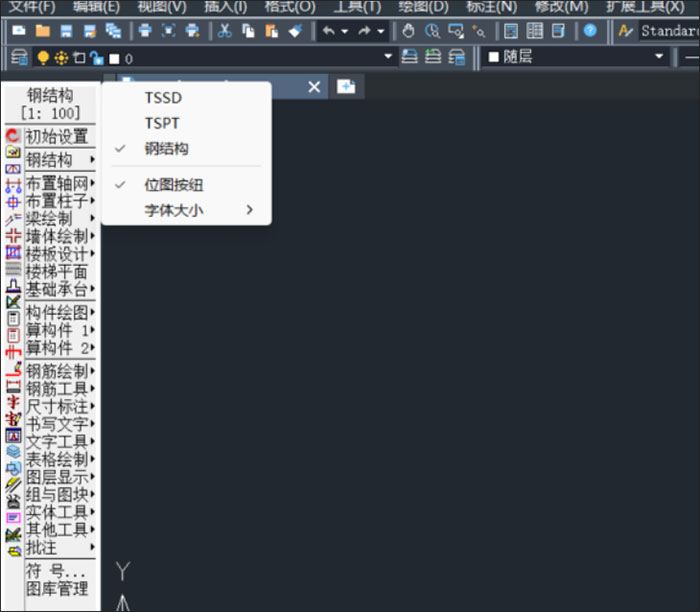The height and width of the screenshot is (612, 700).
Task: Open the 绘图(D) menu
Action: click(423, 7)
